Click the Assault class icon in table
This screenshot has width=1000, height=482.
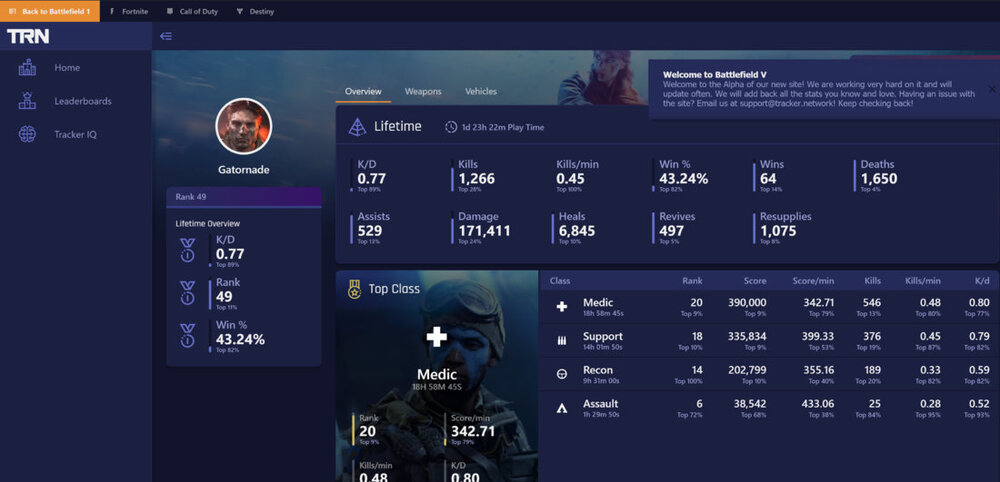(562, 408)
